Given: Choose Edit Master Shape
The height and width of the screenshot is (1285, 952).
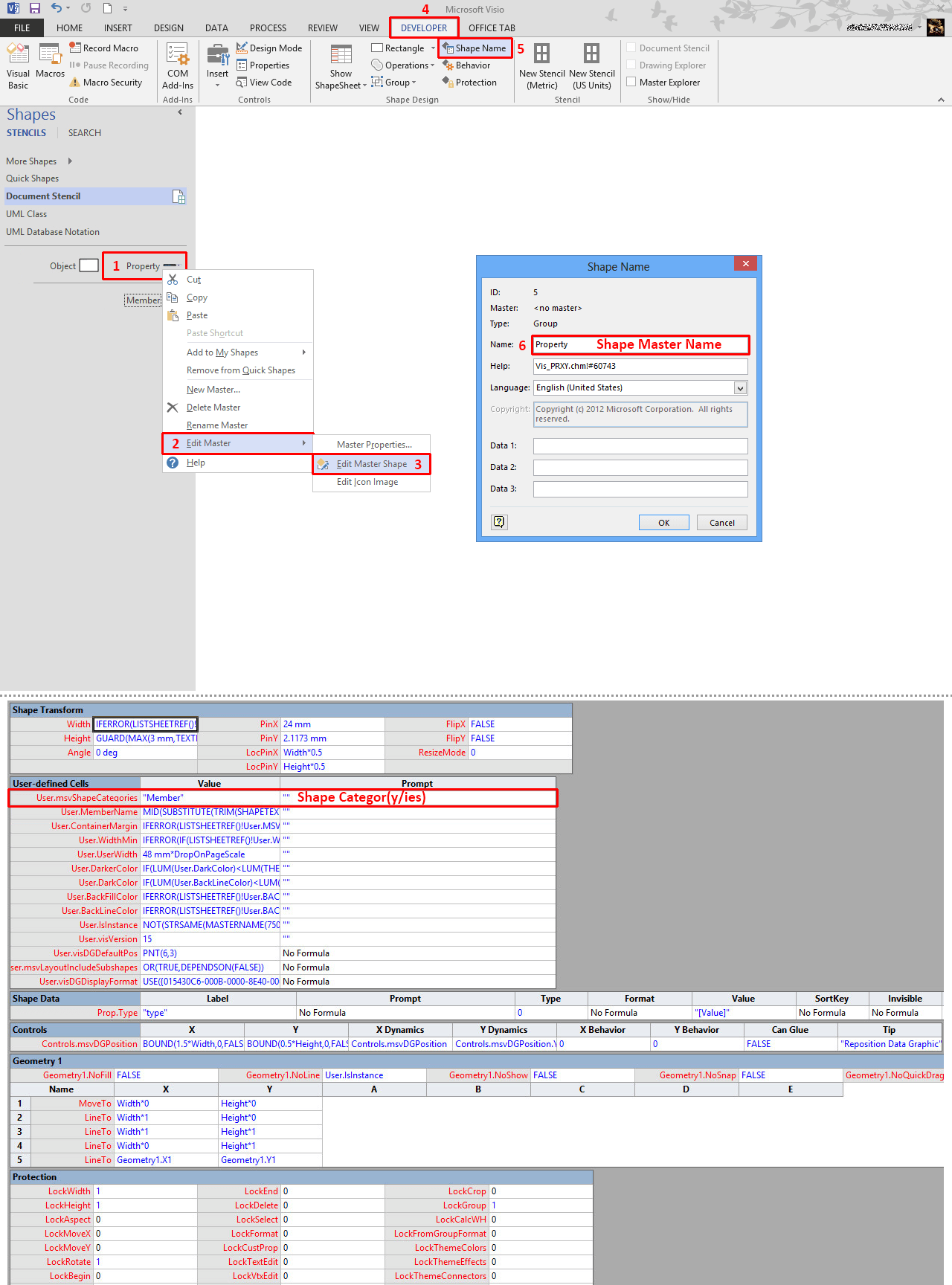Looking at the screenshot, I should point(371,464).
